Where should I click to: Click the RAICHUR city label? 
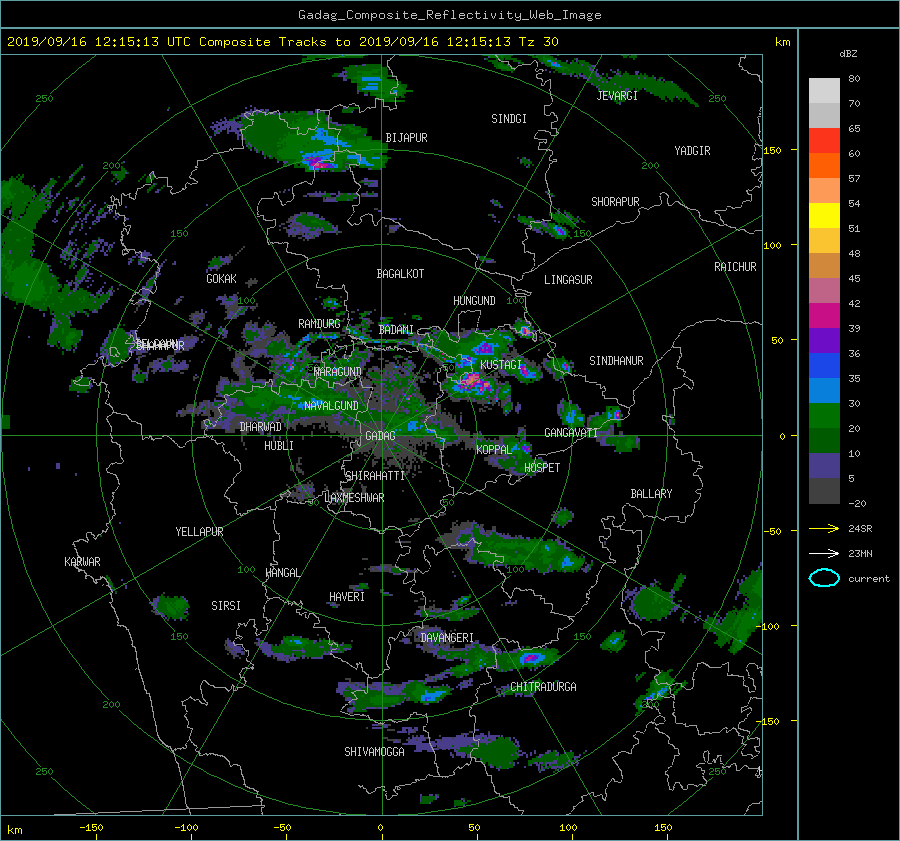click(x=735, y=267)
